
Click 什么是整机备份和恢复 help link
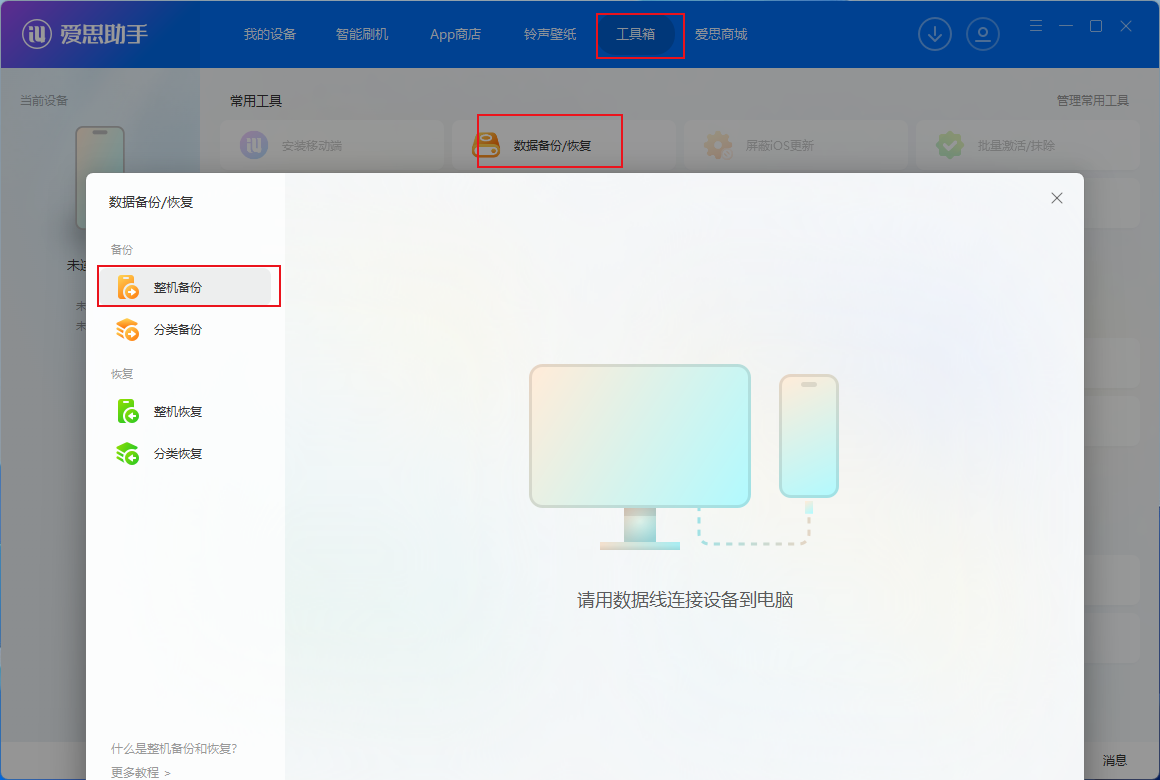click(x=174, y=748)
